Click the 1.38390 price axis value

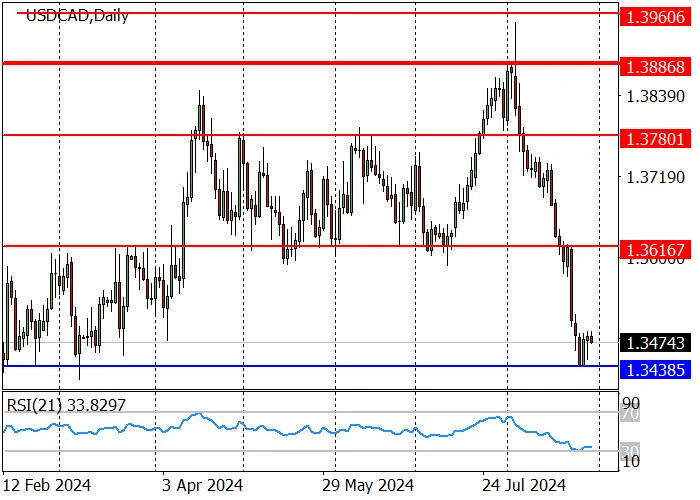(x=655, y=96)
